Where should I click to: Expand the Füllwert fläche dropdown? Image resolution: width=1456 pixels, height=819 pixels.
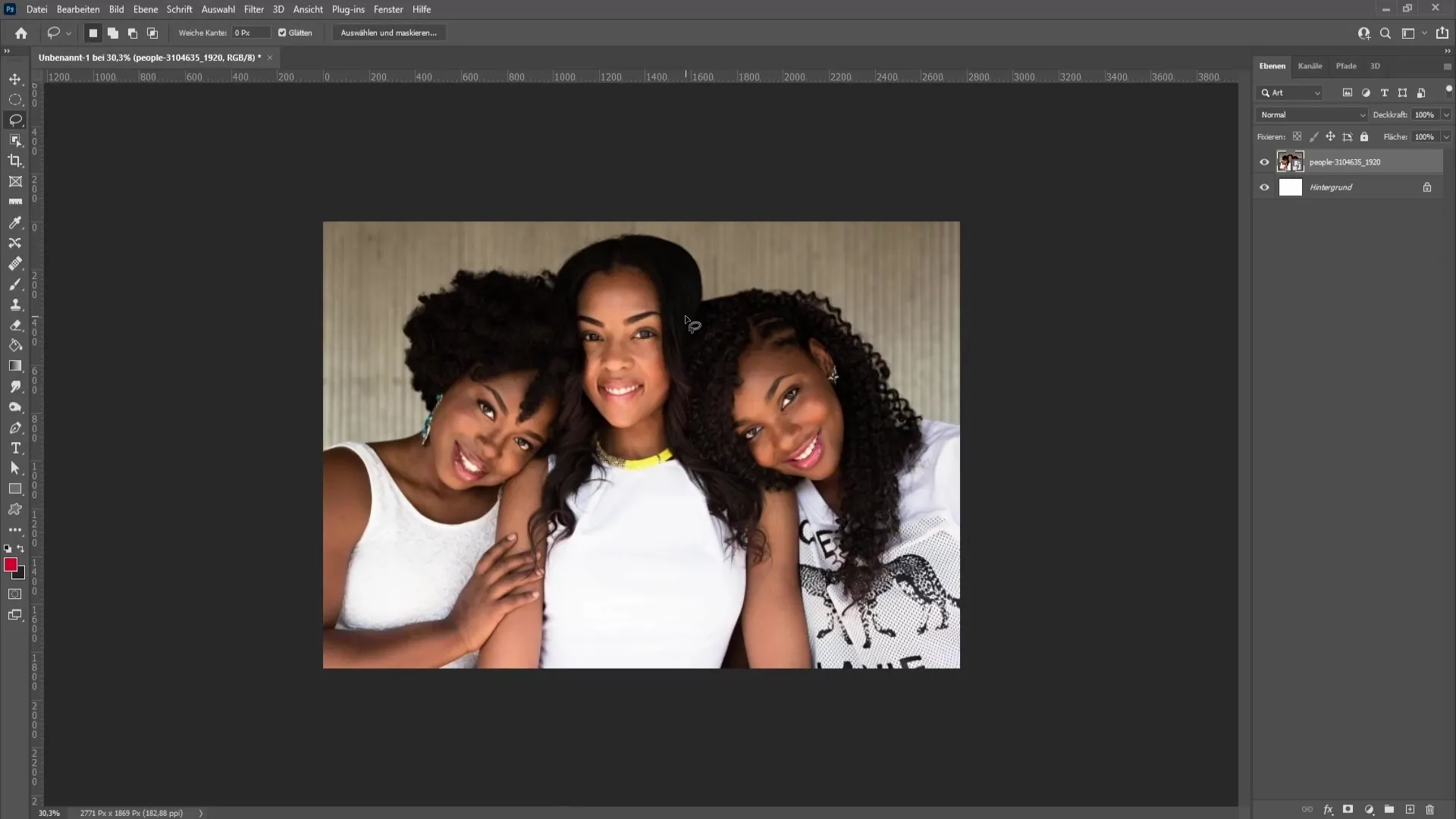point(1447,136)
